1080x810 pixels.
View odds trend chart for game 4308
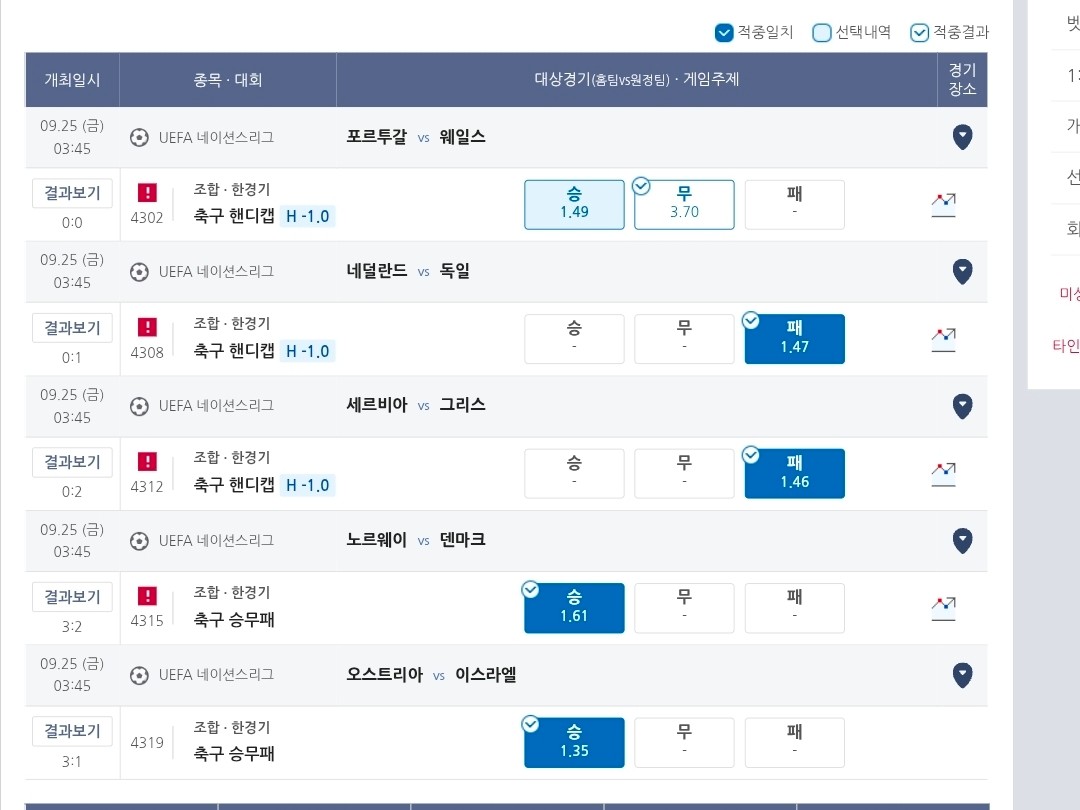click(943, 339)
